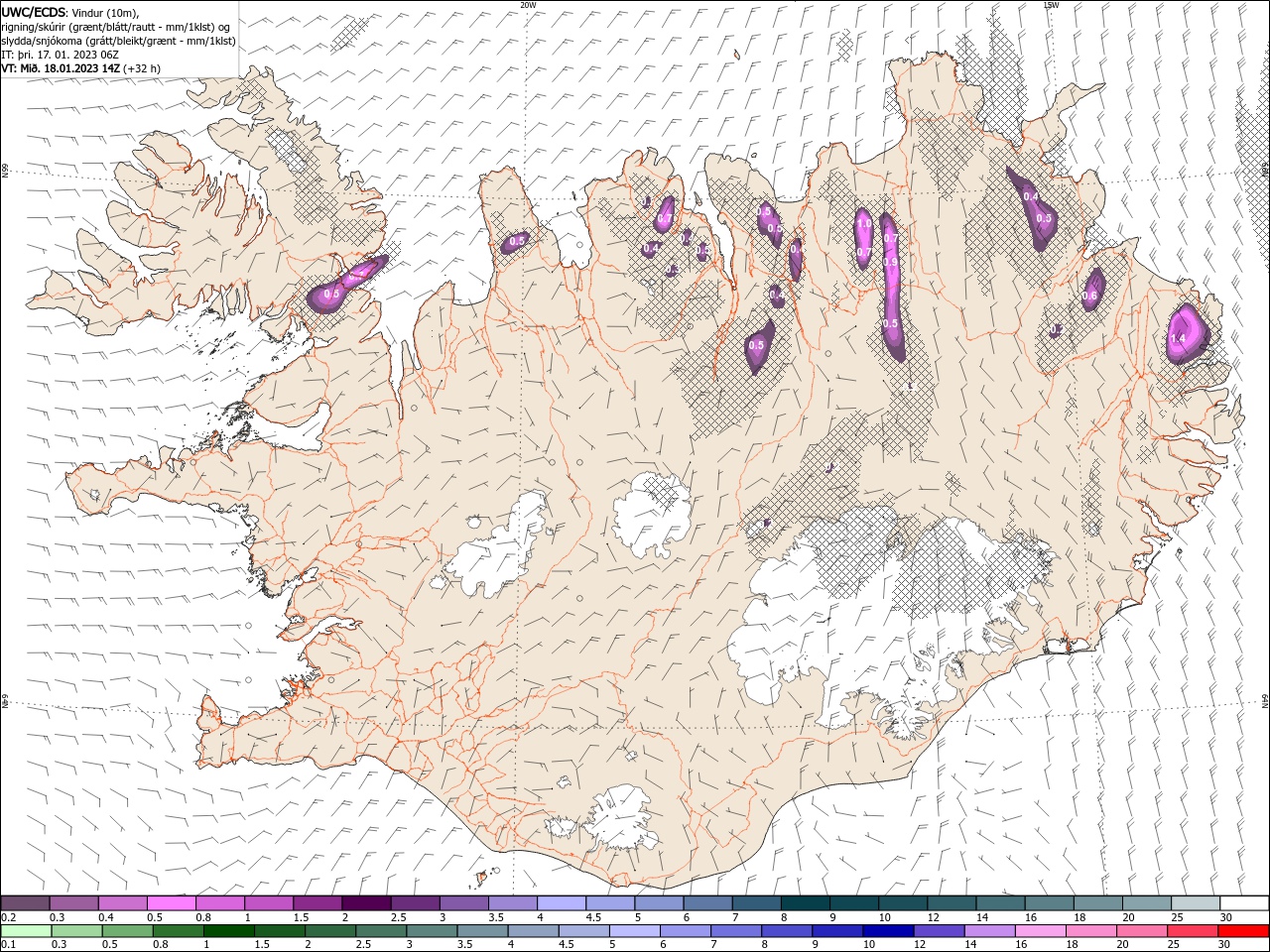The image size is (1270, 952).
Task: Click the 1.4 value on the eastern snowfall patch
Action: coord(1178,338)
